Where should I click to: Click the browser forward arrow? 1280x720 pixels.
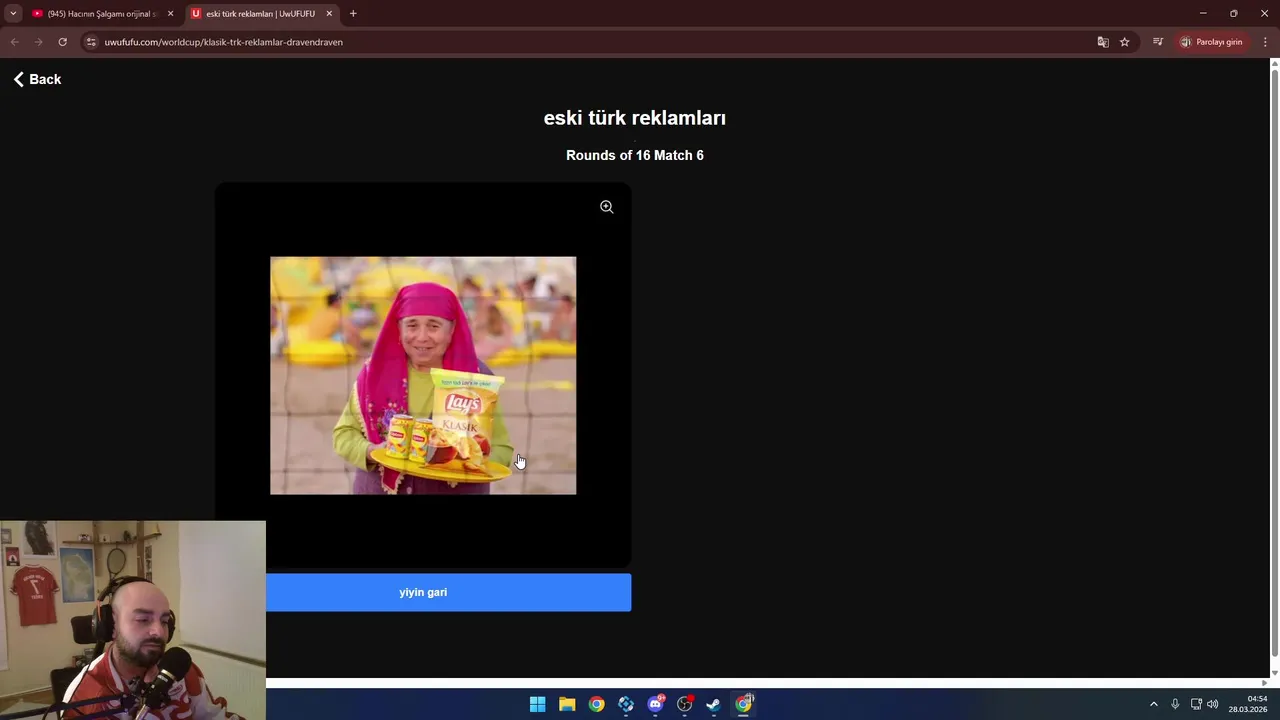(38, 42)
